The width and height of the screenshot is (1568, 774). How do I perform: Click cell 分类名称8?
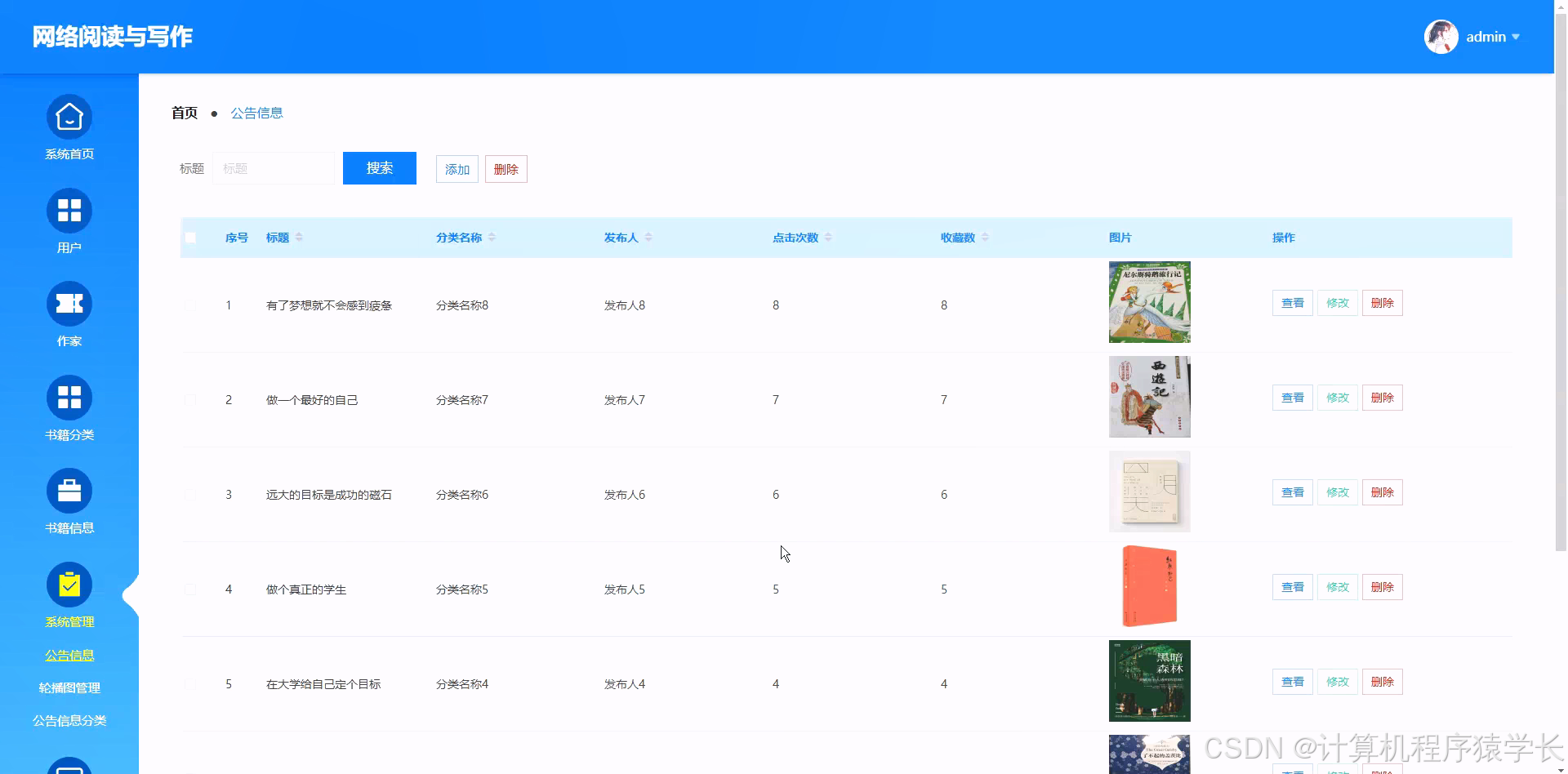coord(462,305)
